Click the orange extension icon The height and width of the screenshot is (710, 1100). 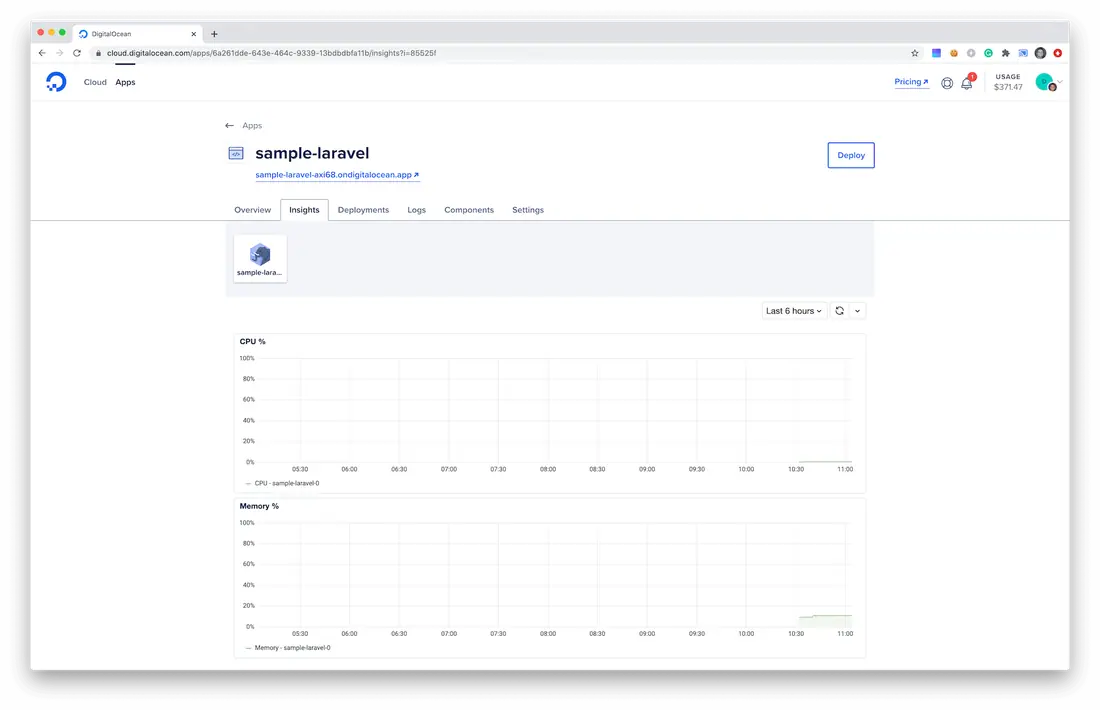(953, 53)
